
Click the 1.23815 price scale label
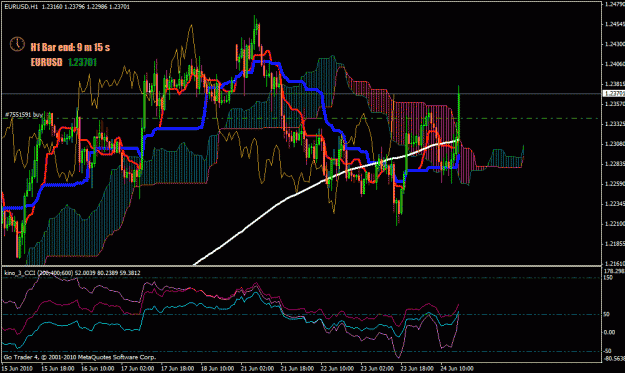tap(615, 84)
